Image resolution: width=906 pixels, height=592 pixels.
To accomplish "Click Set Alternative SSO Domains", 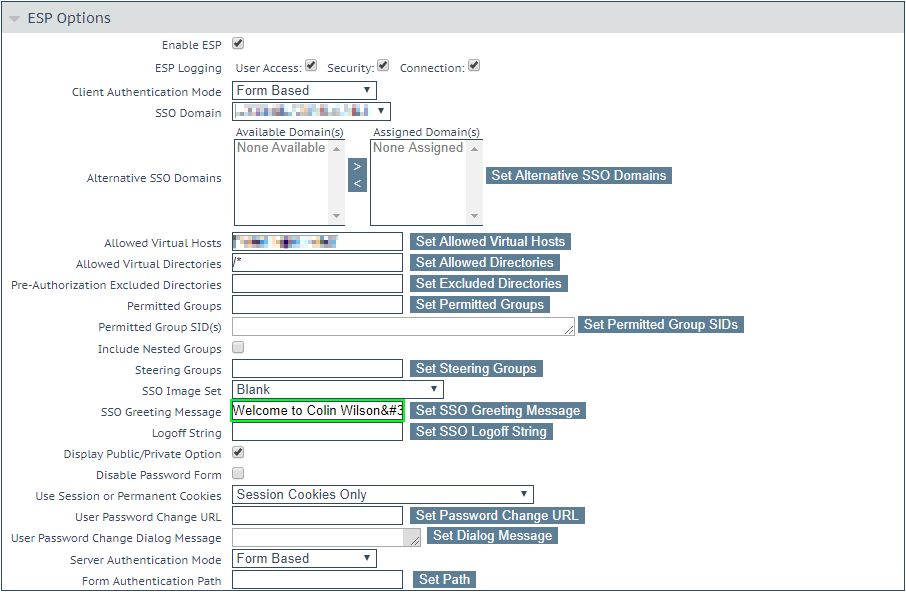I will pos(578,175).
